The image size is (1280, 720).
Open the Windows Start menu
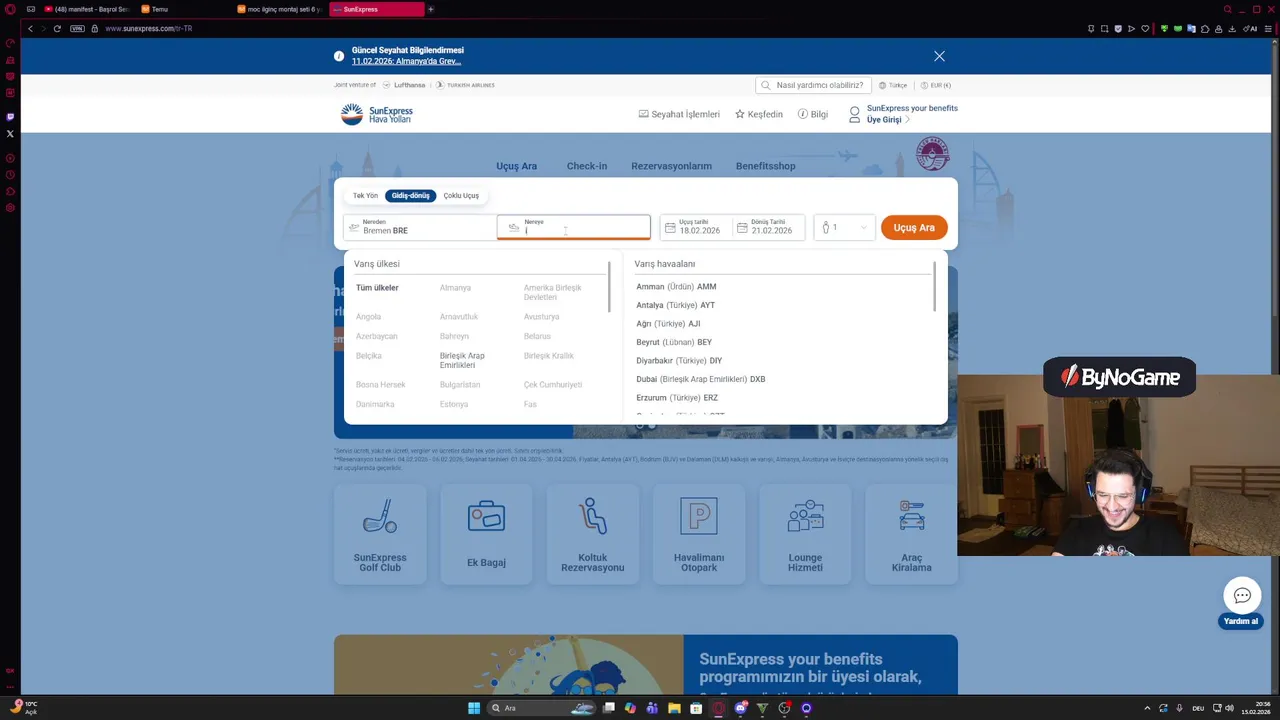point(474,708)
